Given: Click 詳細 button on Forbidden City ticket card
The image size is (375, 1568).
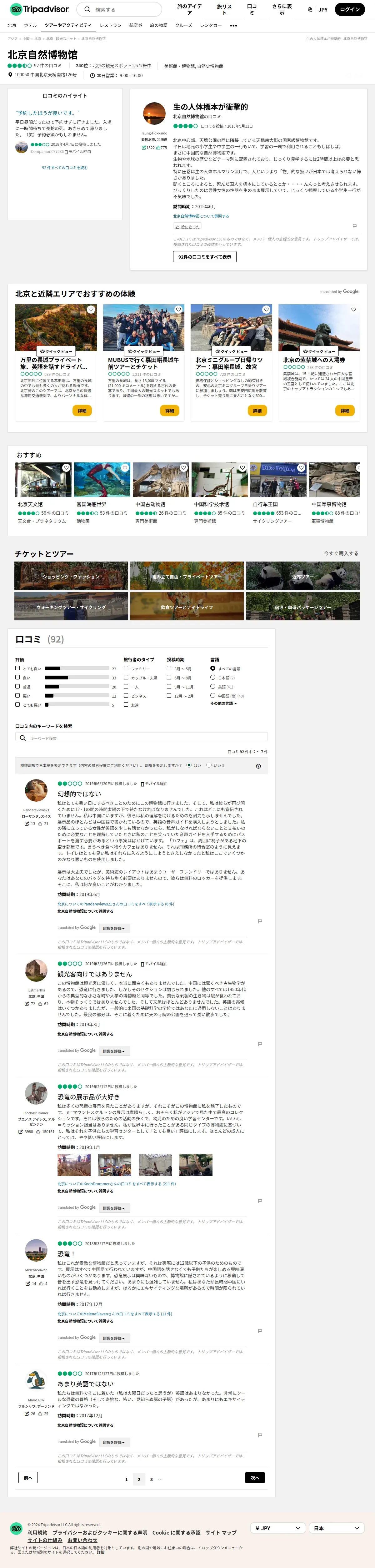Looking at the screenshot, I should 345,411.
